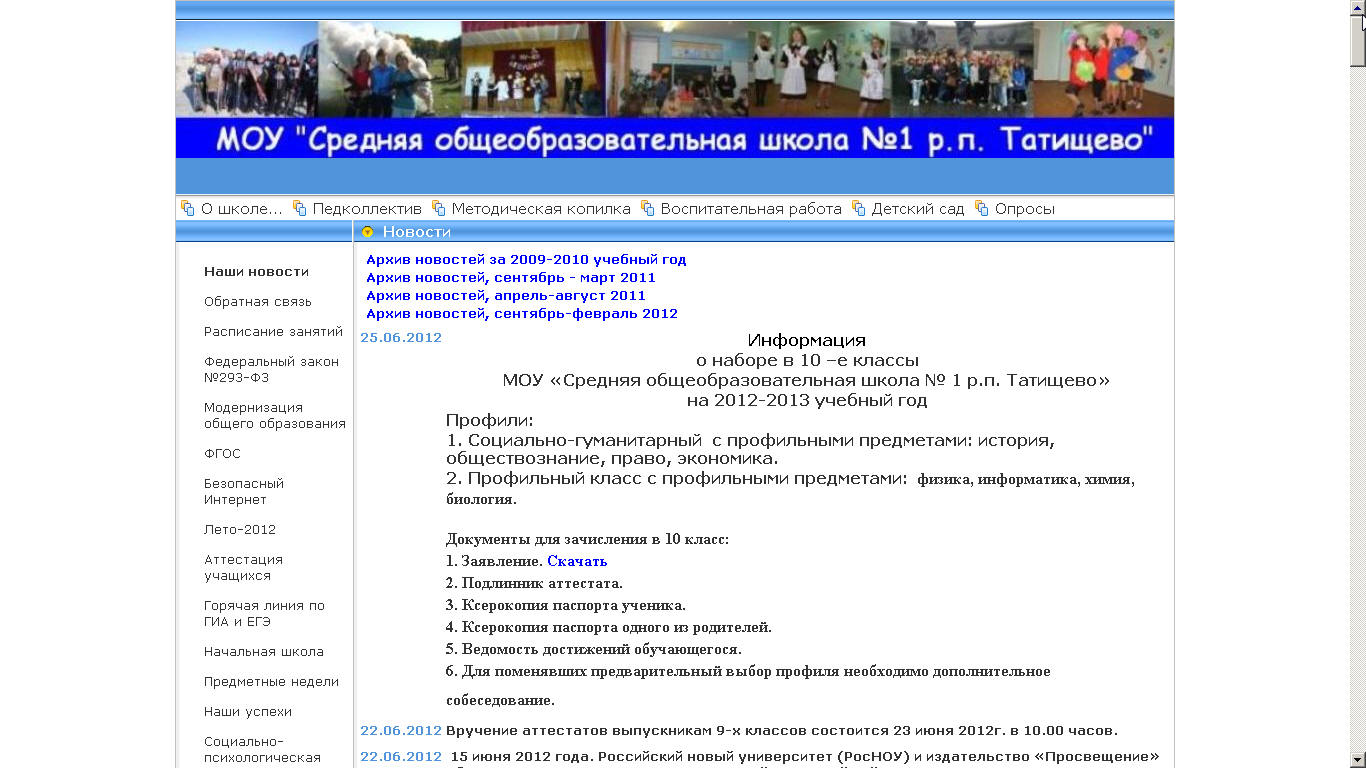Open Федеральный закон №293-ФЗ link
The image size is (1366, 768).
[271, 369]
